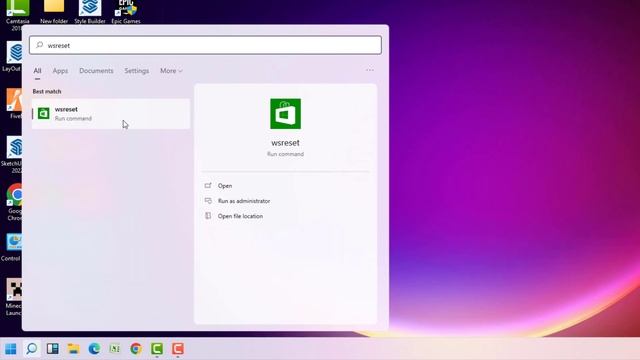Click the Open file location icon
640x360 pixels.
(x=208, y=216)
